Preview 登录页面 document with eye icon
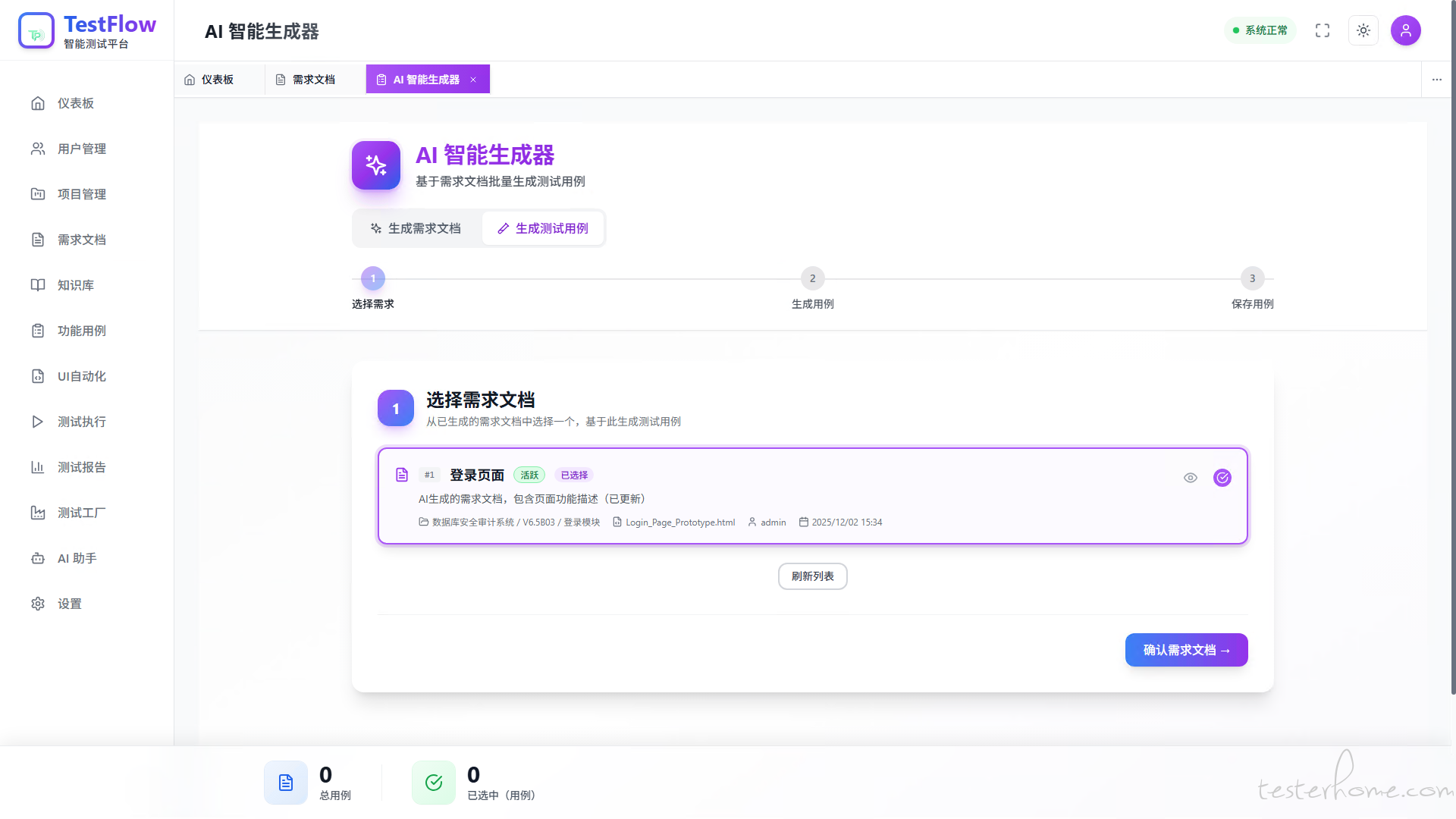Viewport: 1456px width, 819px height. coord(1191,478)
